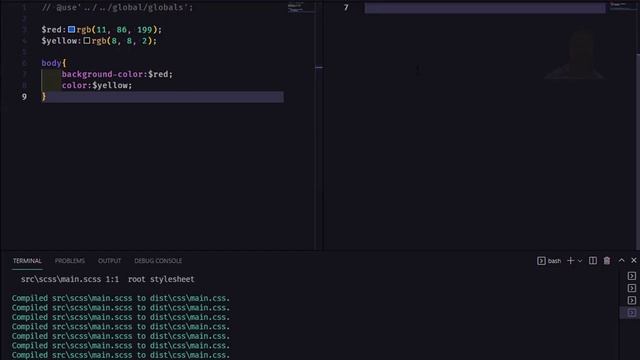Click the '$red:' variable declaration
Viewport: 640px width, 360px height.
[x=53, y=29]
